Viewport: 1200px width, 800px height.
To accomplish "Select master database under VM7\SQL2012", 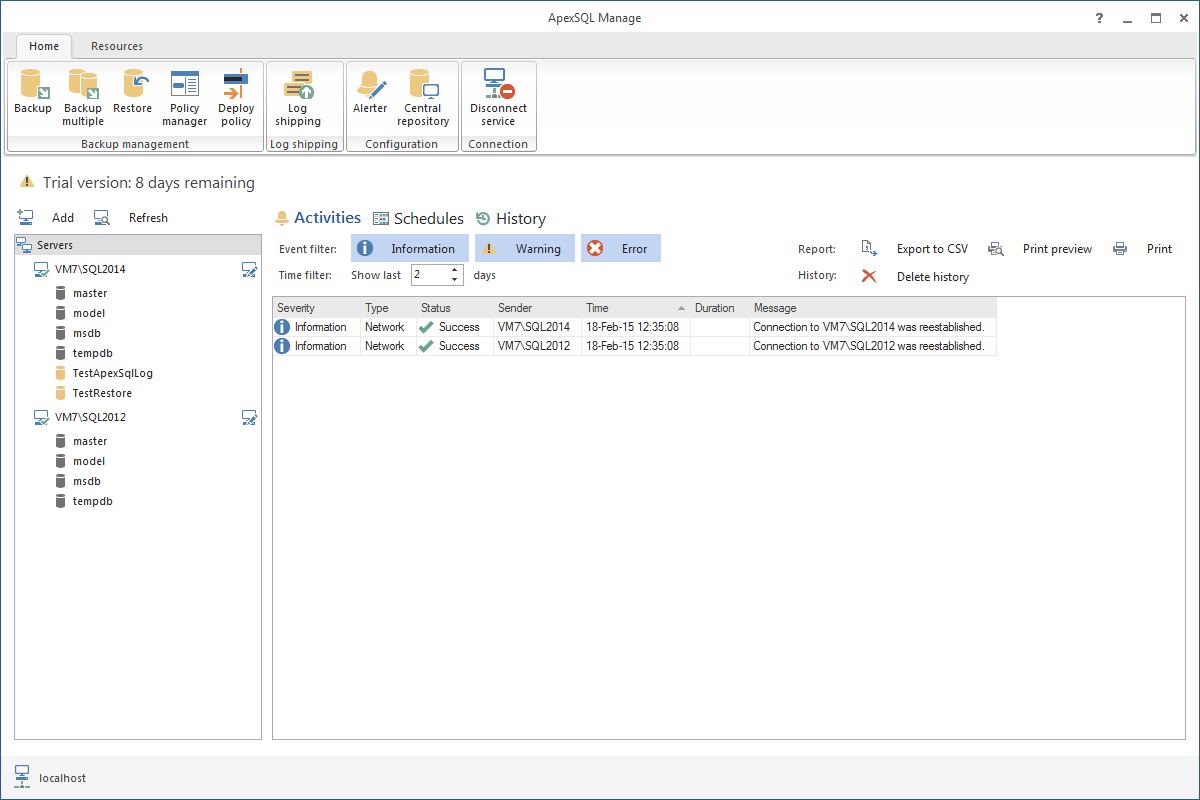I will [90, 441].
